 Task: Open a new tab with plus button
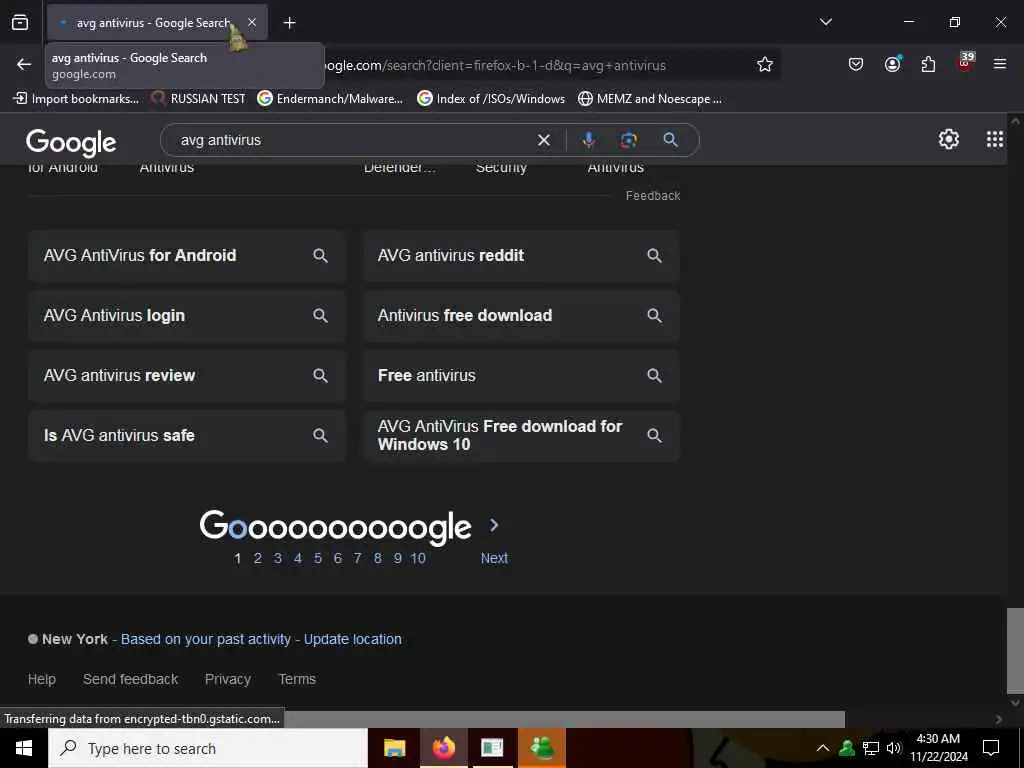pos(289,23)
